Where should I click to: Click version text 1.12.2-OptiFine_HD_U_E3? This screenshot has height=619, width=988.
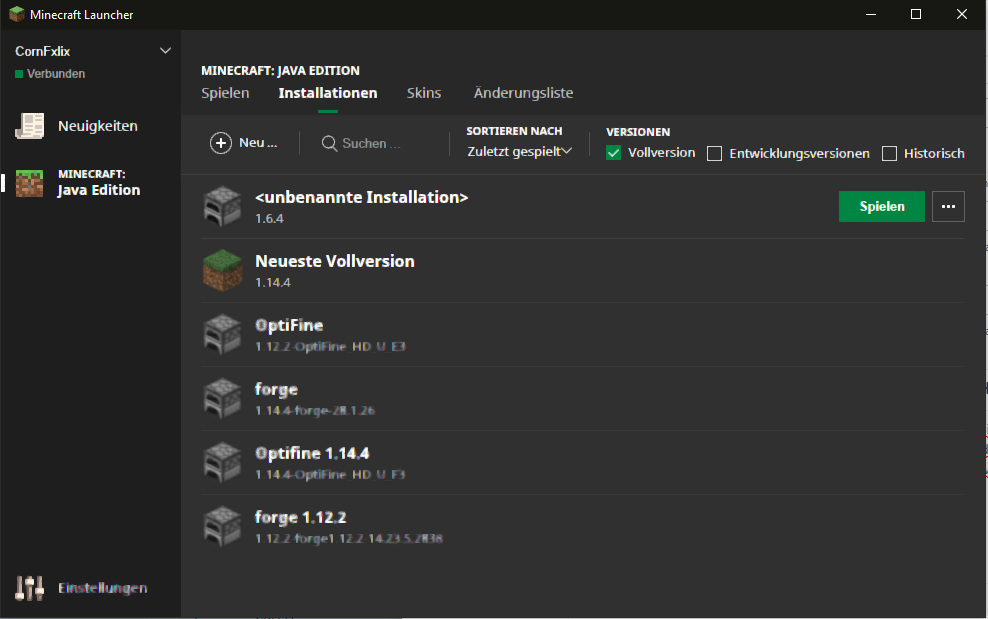click(x=330, y=347)
